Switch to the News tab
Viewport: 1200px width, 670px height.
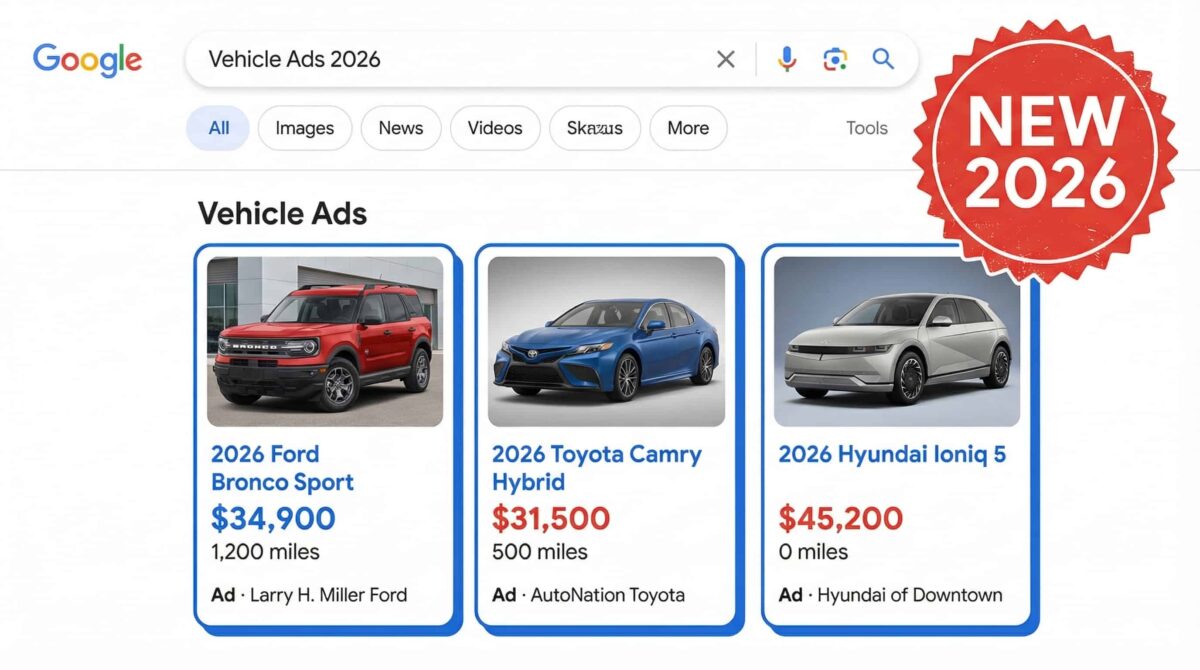tap(400, 128)
